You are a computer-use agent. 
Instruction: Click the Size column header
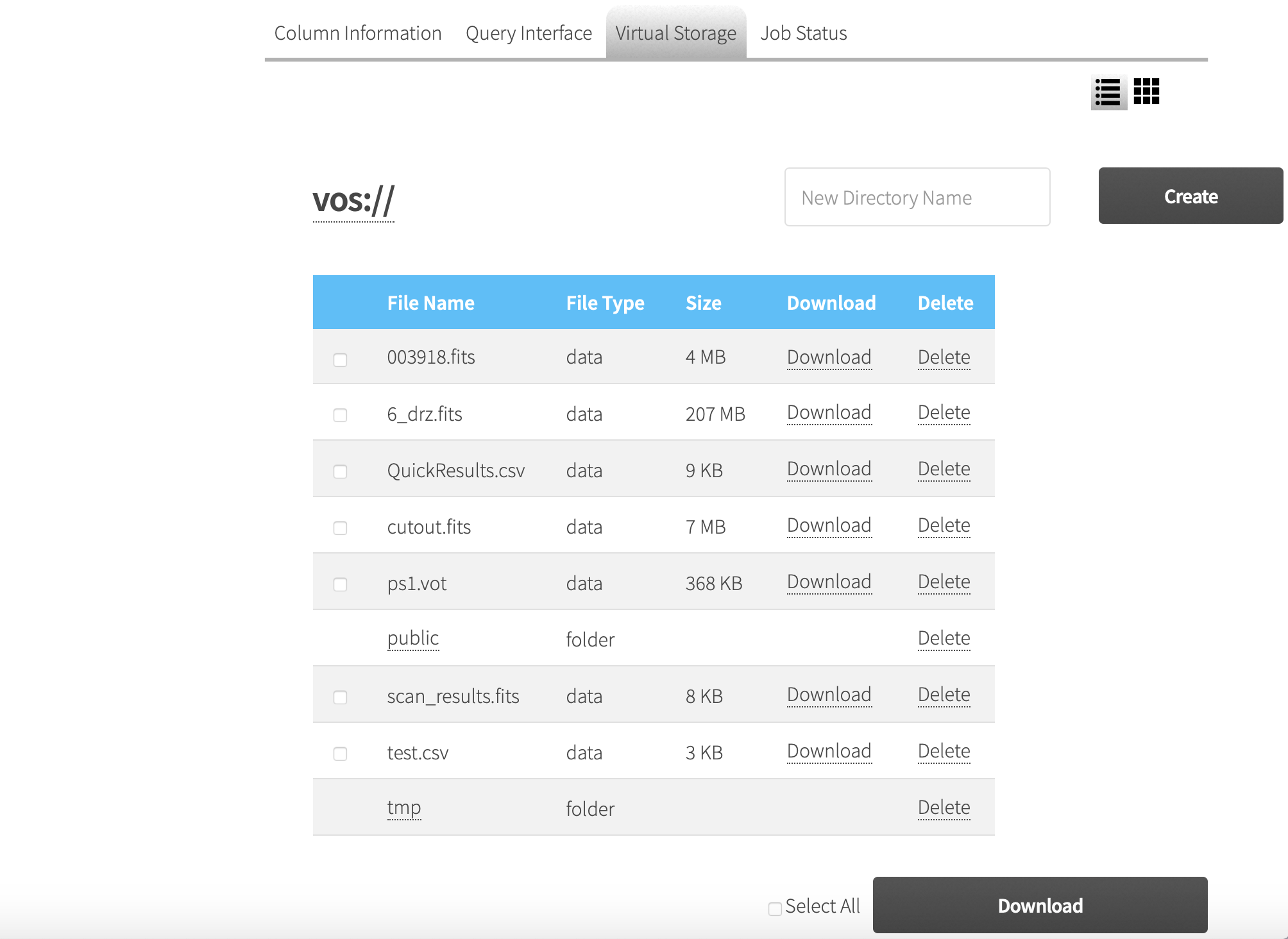click(x=703, y=303)
